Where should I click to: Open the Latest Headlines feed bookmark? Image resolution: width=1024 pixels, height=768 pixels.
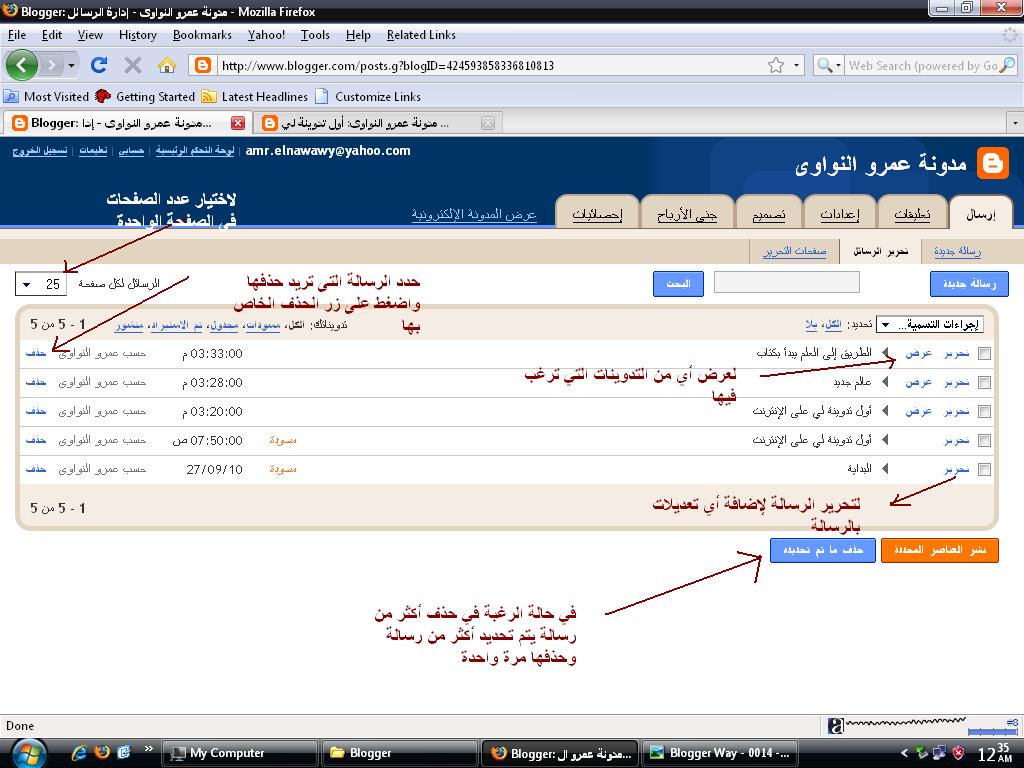coord(255,97)
